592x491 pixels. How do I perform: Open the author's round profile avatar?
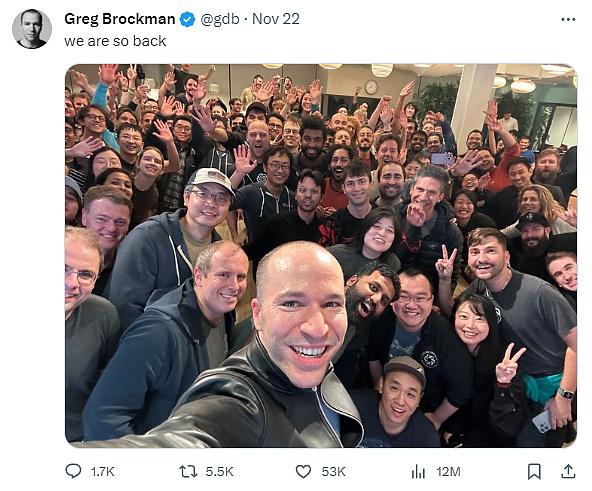[32, 29]
